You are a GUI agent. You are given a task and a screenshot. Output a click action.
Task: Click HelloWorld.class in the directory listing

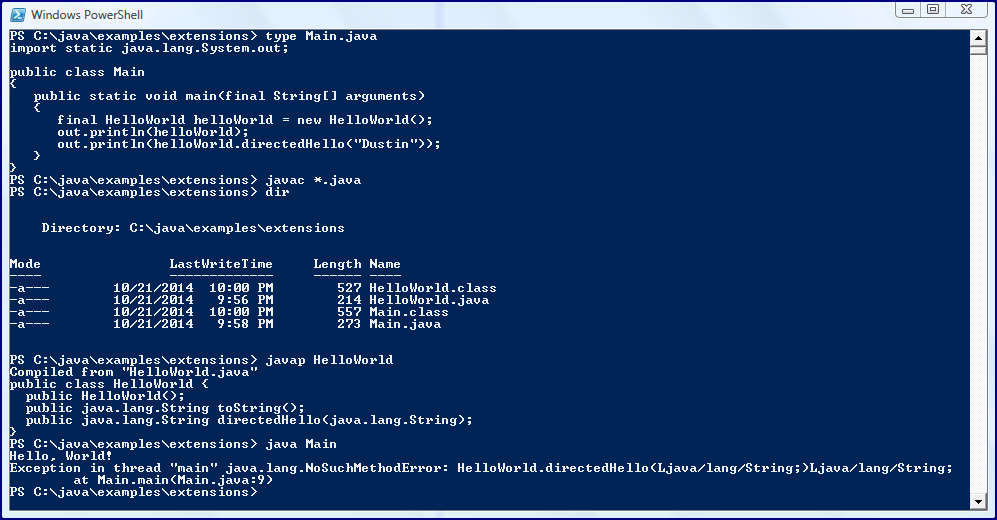point(432,288)
